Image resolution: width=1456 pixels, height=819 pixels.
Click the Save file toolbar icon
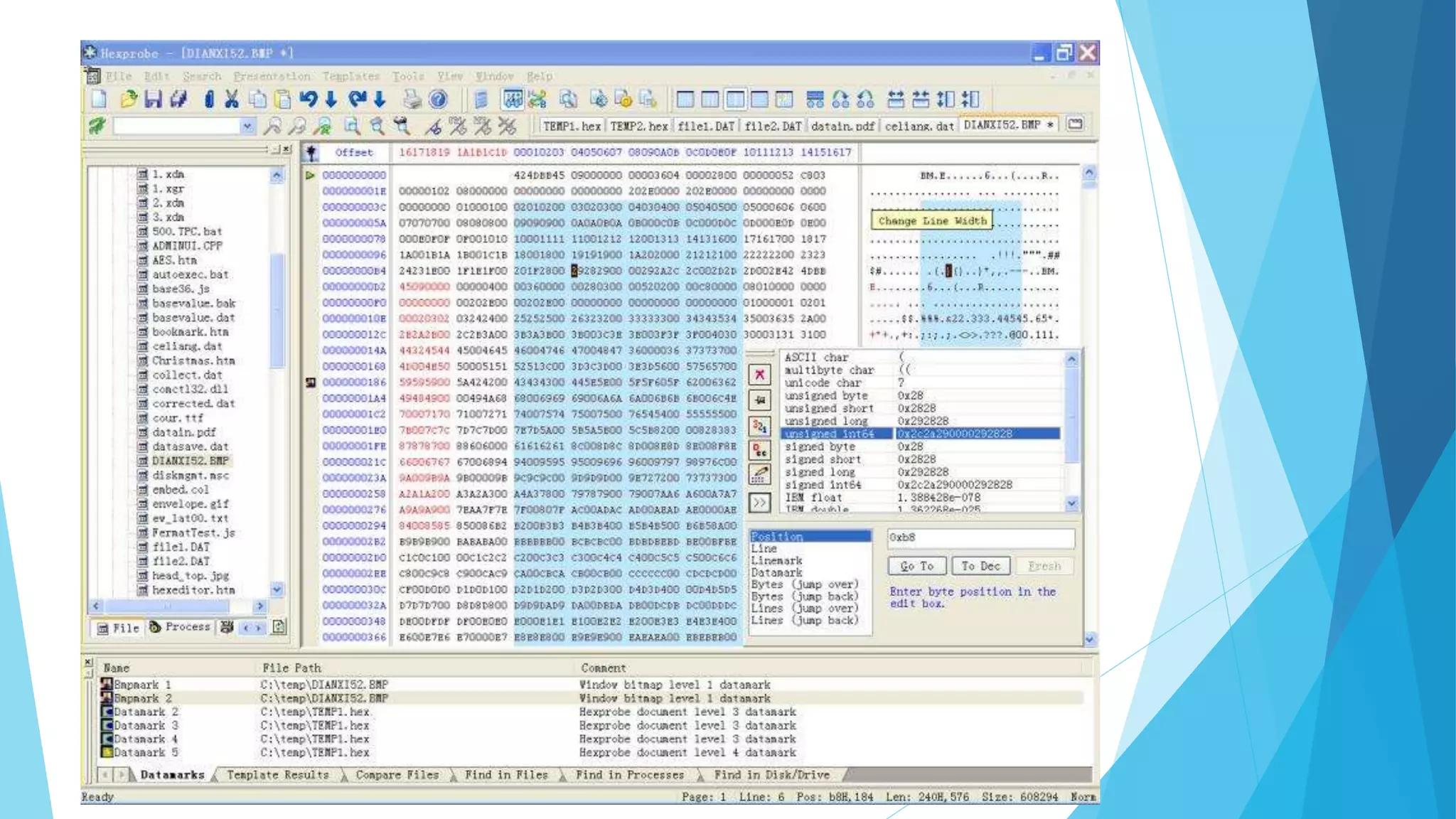(153, 100)
